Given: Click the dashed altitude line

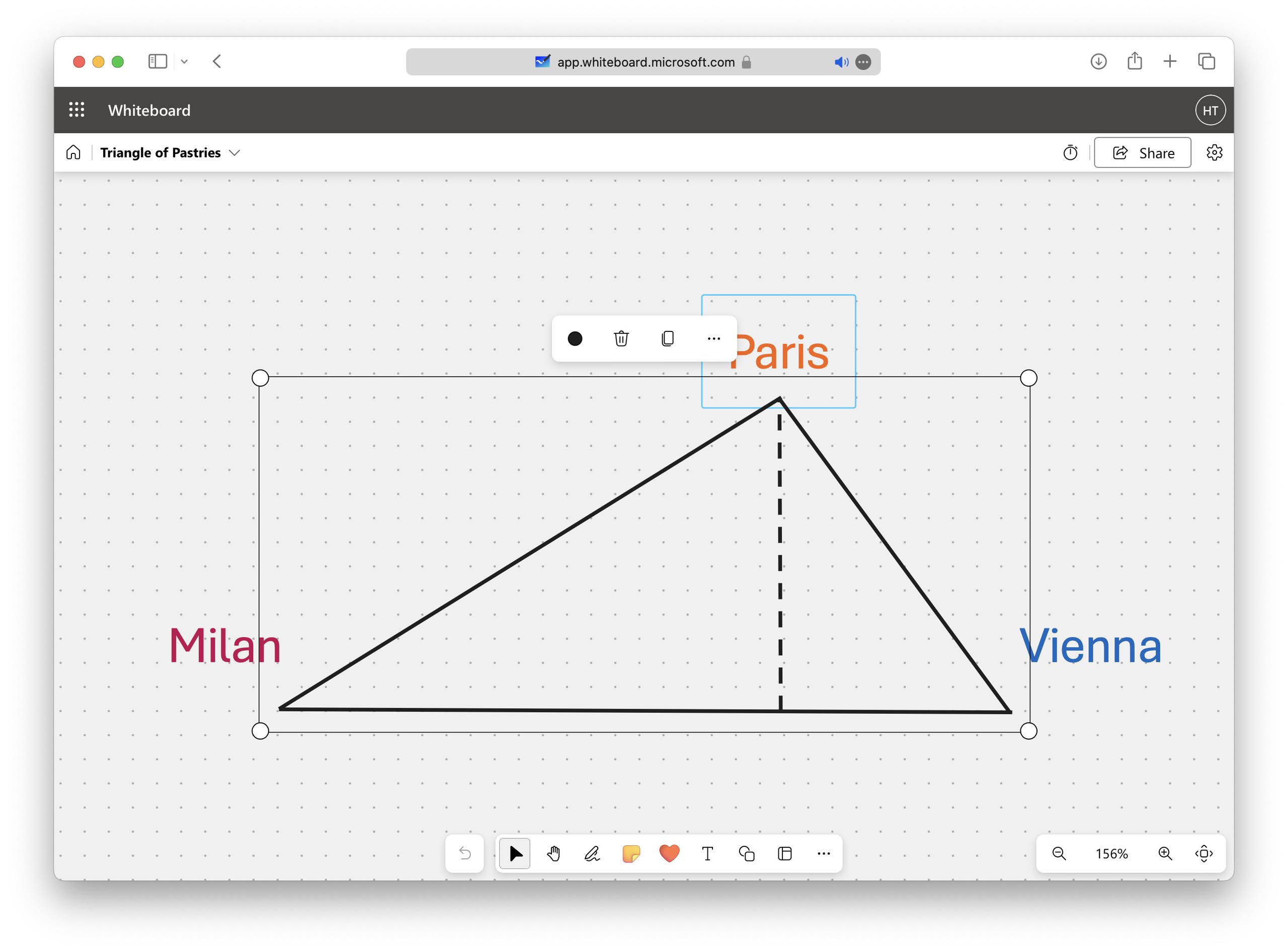Looking at the screenshot, I should coord(779,562).
